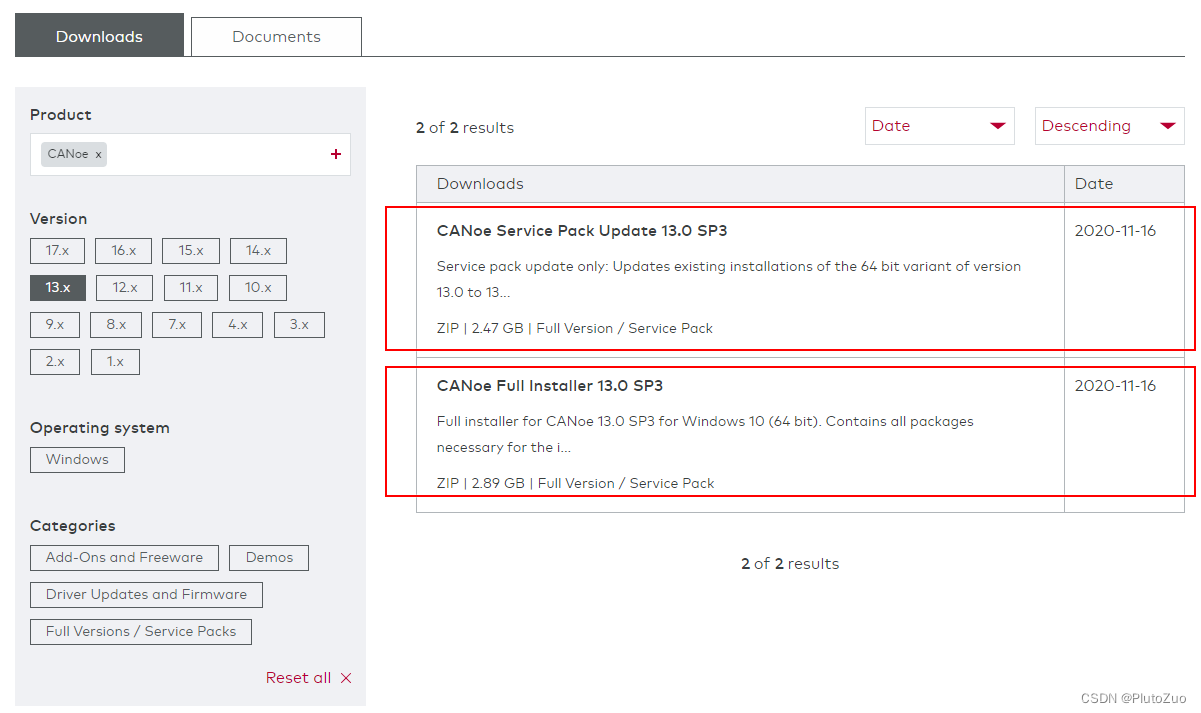Viewport: 1201px width, 713px height.
Task: Select version 17.x filter
Action: click(58, 251)
